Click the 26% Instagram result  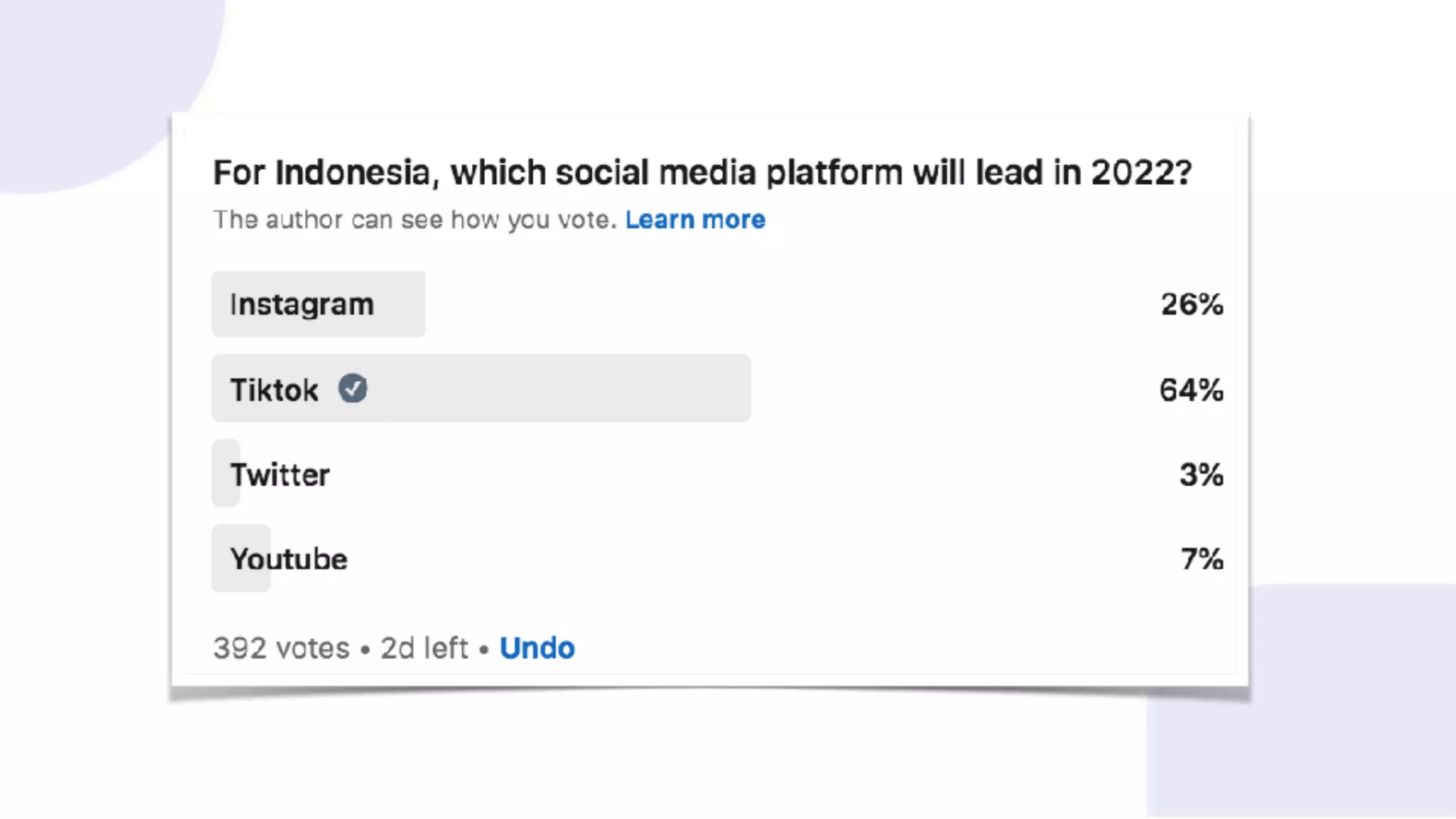1192,304
